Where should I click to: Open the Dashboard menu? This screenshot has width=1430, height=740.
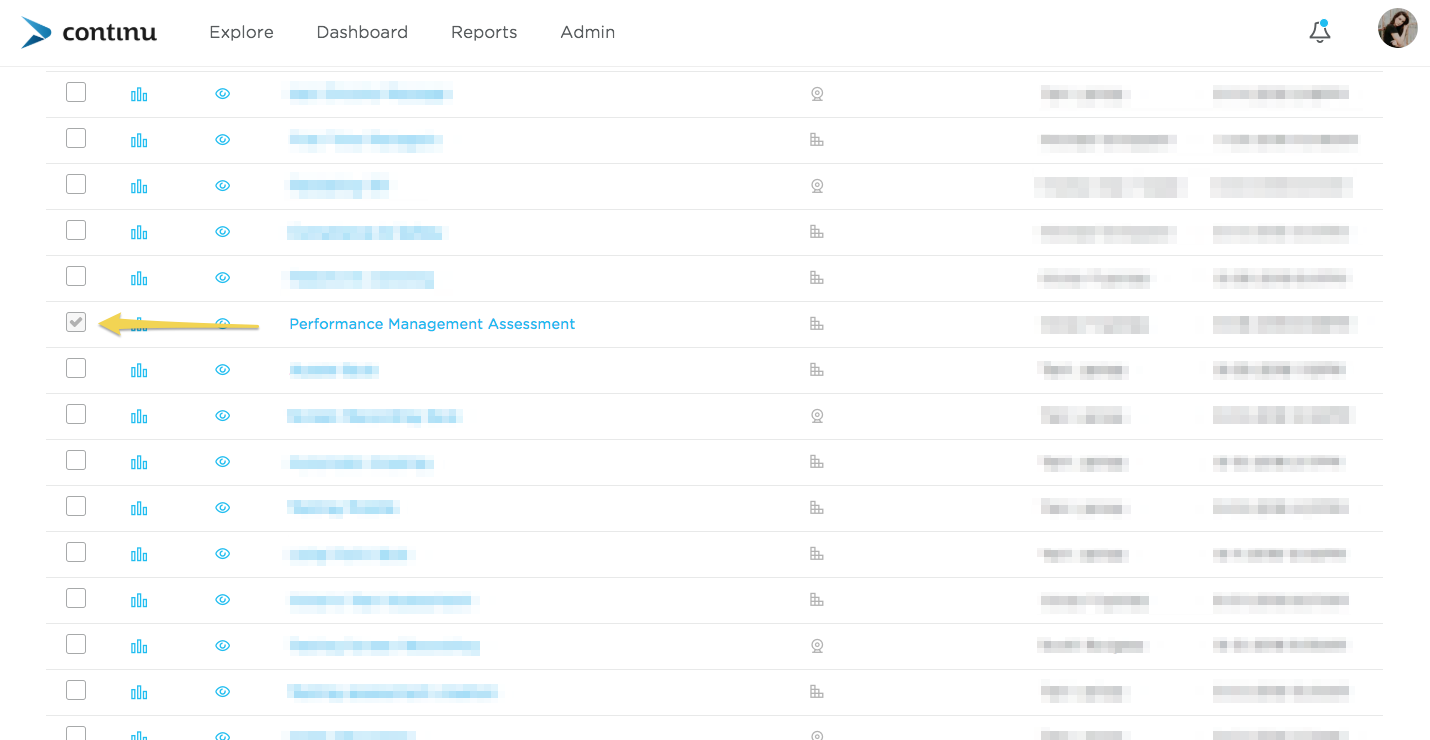362,32
